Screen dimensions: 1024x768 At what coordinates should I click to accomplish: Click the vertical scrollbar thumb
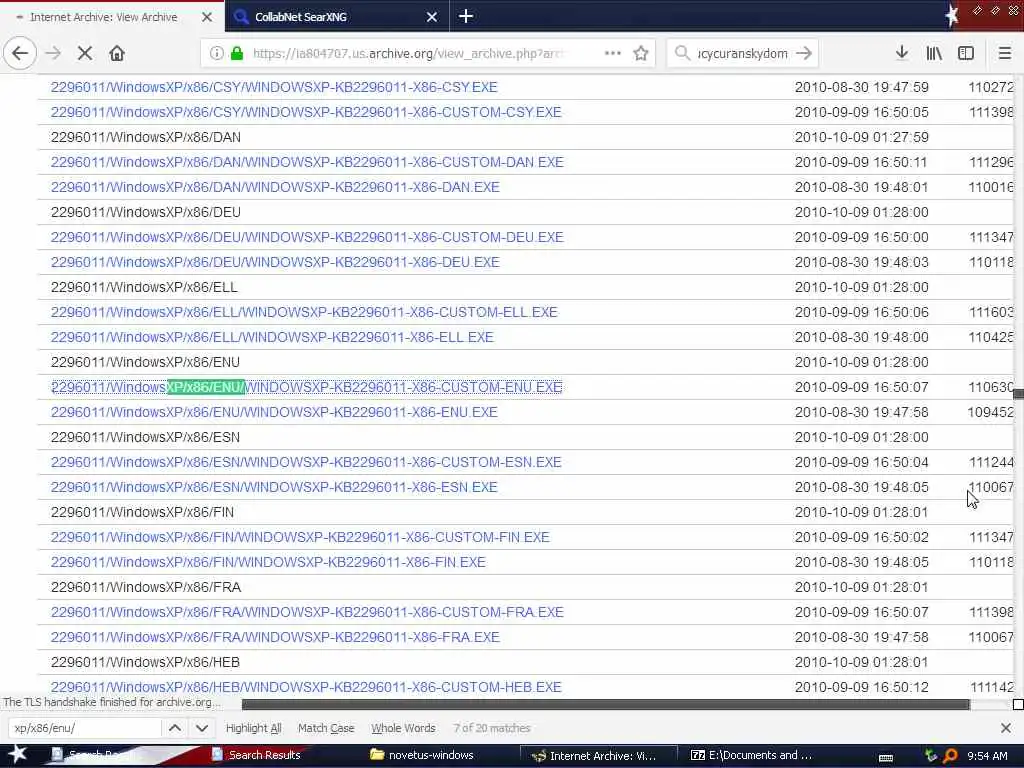pos(1018,393)
